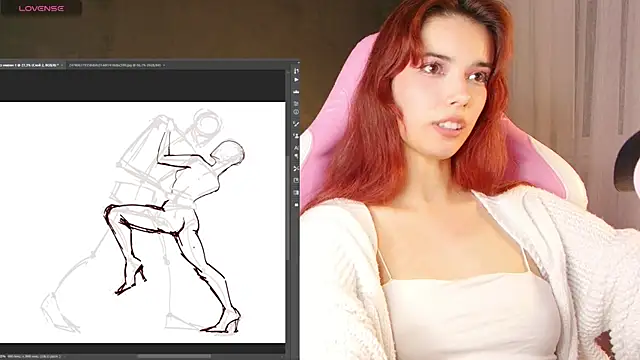Open the Tool Presets crossed-tools icon

296,168
